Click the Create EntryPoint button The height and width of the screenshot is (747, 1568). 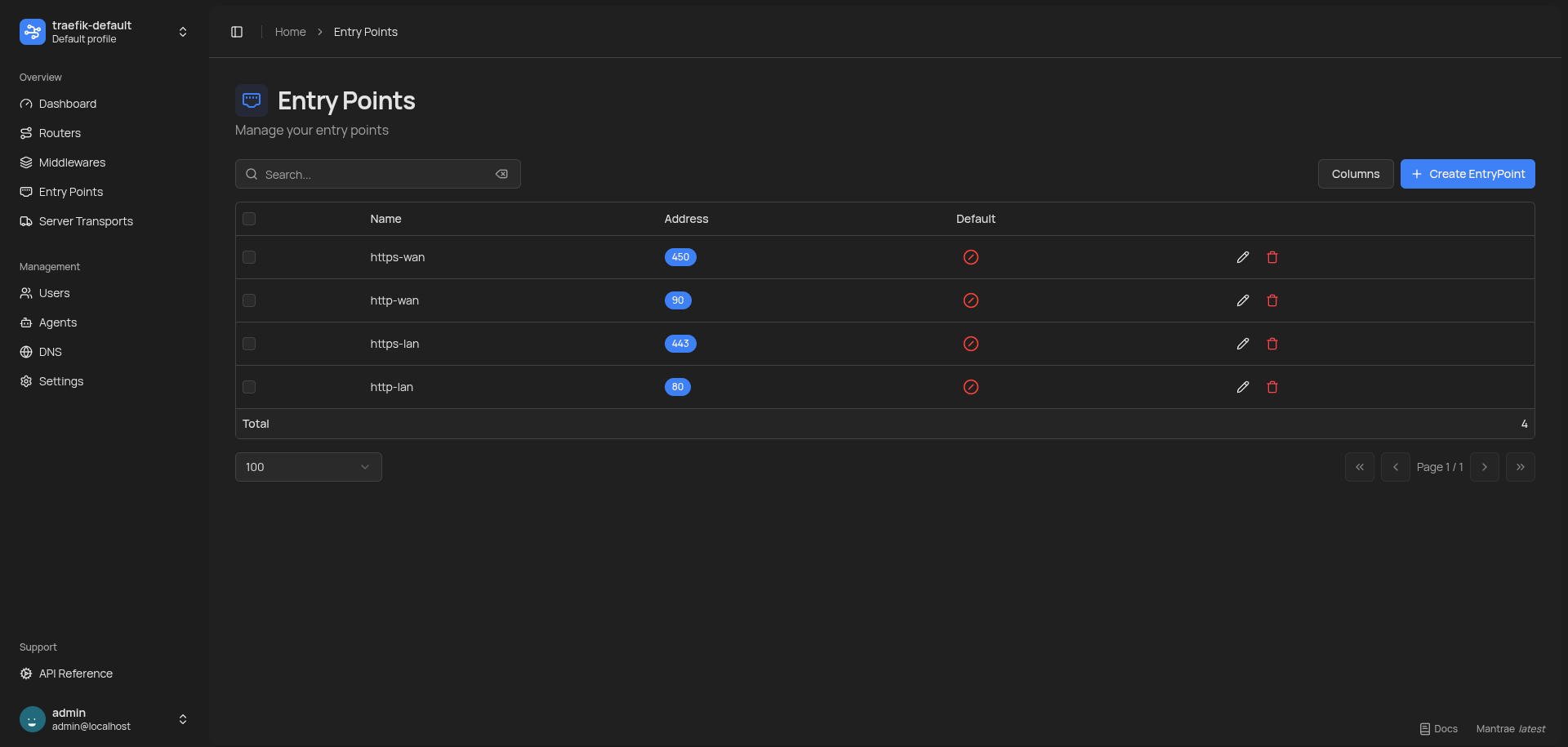1468,174
